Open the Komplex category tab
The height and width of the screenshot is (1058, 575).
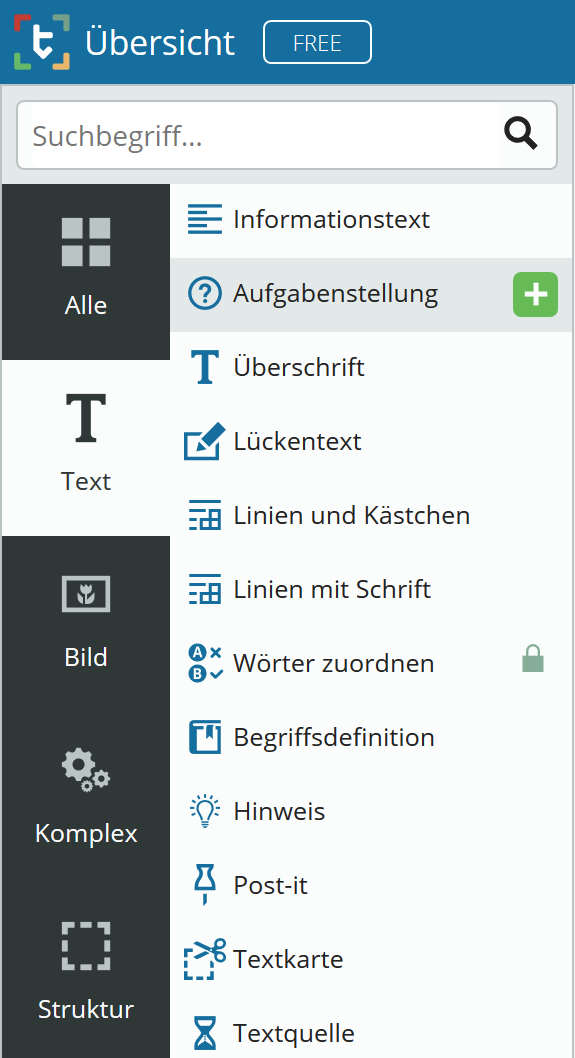tap(86, 800)
